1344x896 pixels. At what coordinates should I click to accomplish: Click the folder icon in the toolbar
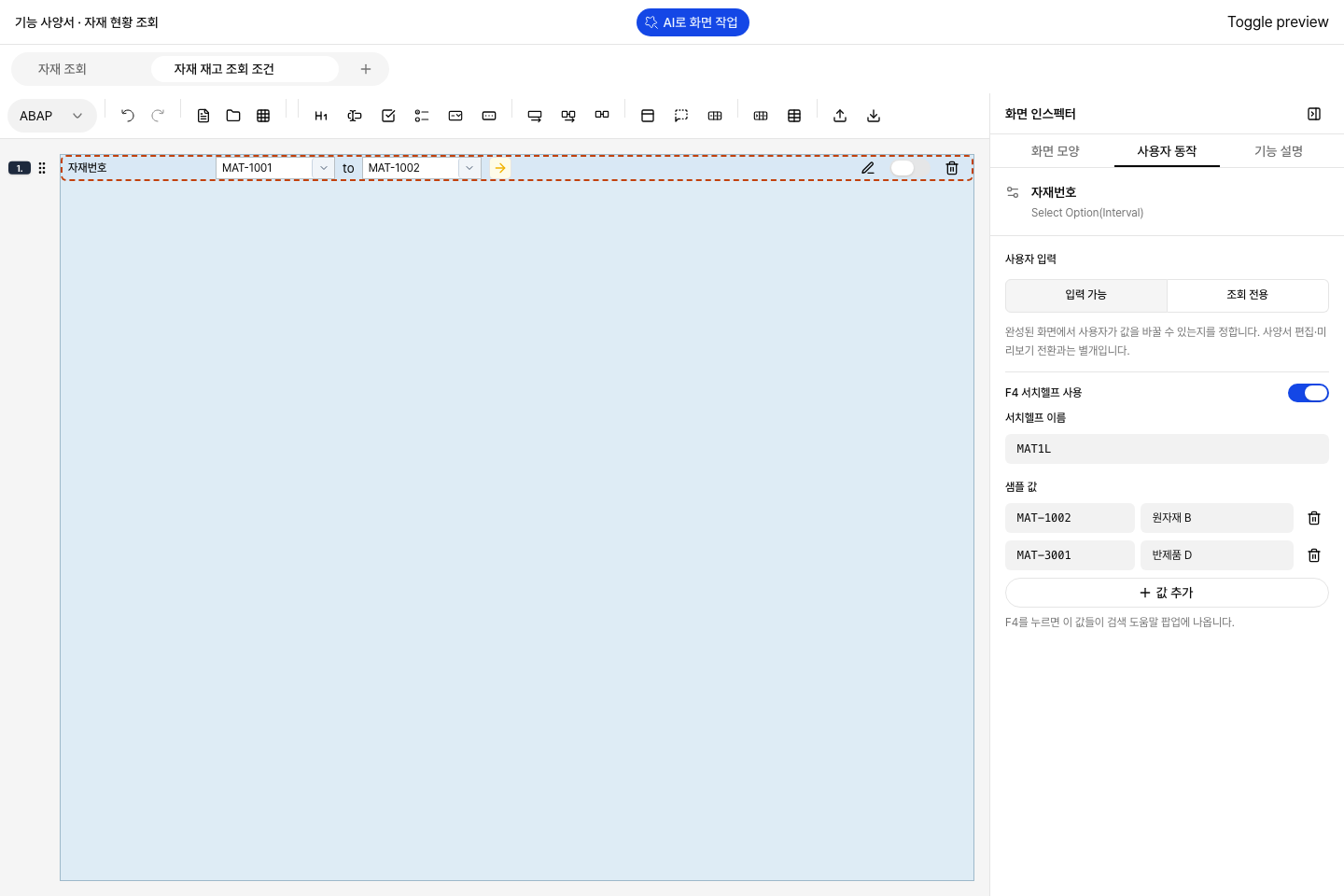point(233,116)
